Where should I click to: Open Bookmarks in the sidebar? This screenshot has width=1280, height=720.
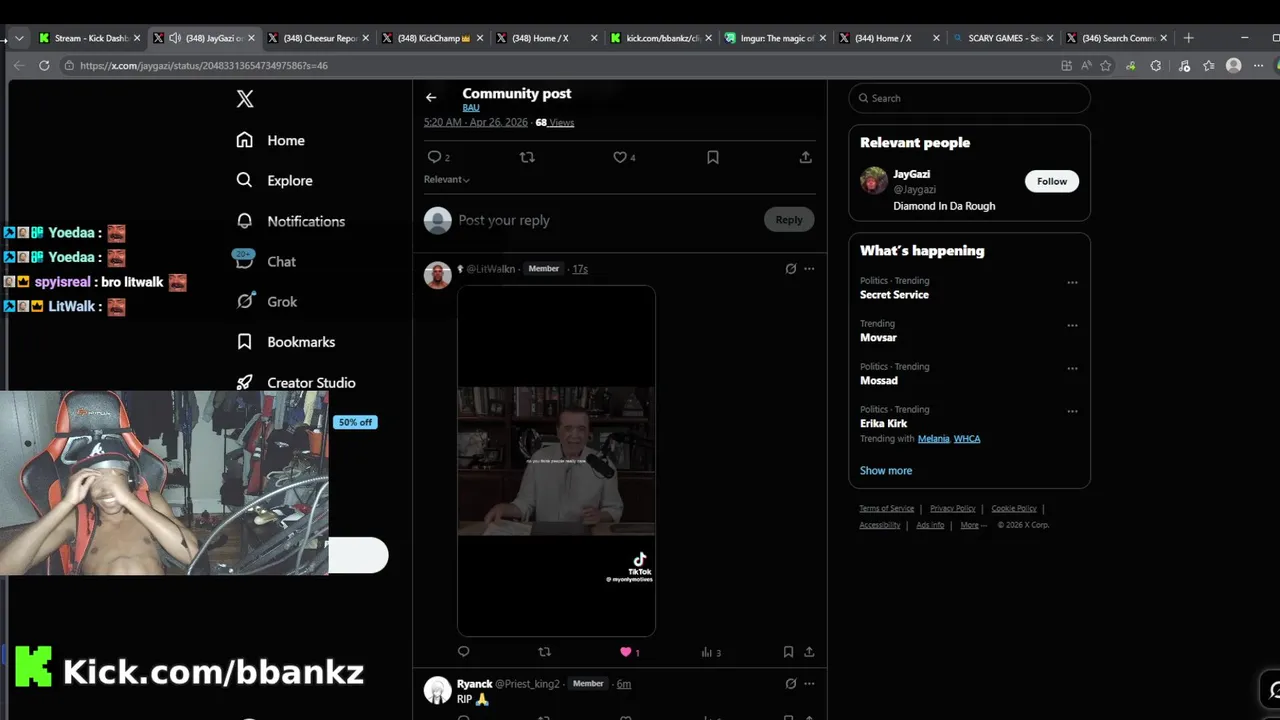click(x=285, y=342)
